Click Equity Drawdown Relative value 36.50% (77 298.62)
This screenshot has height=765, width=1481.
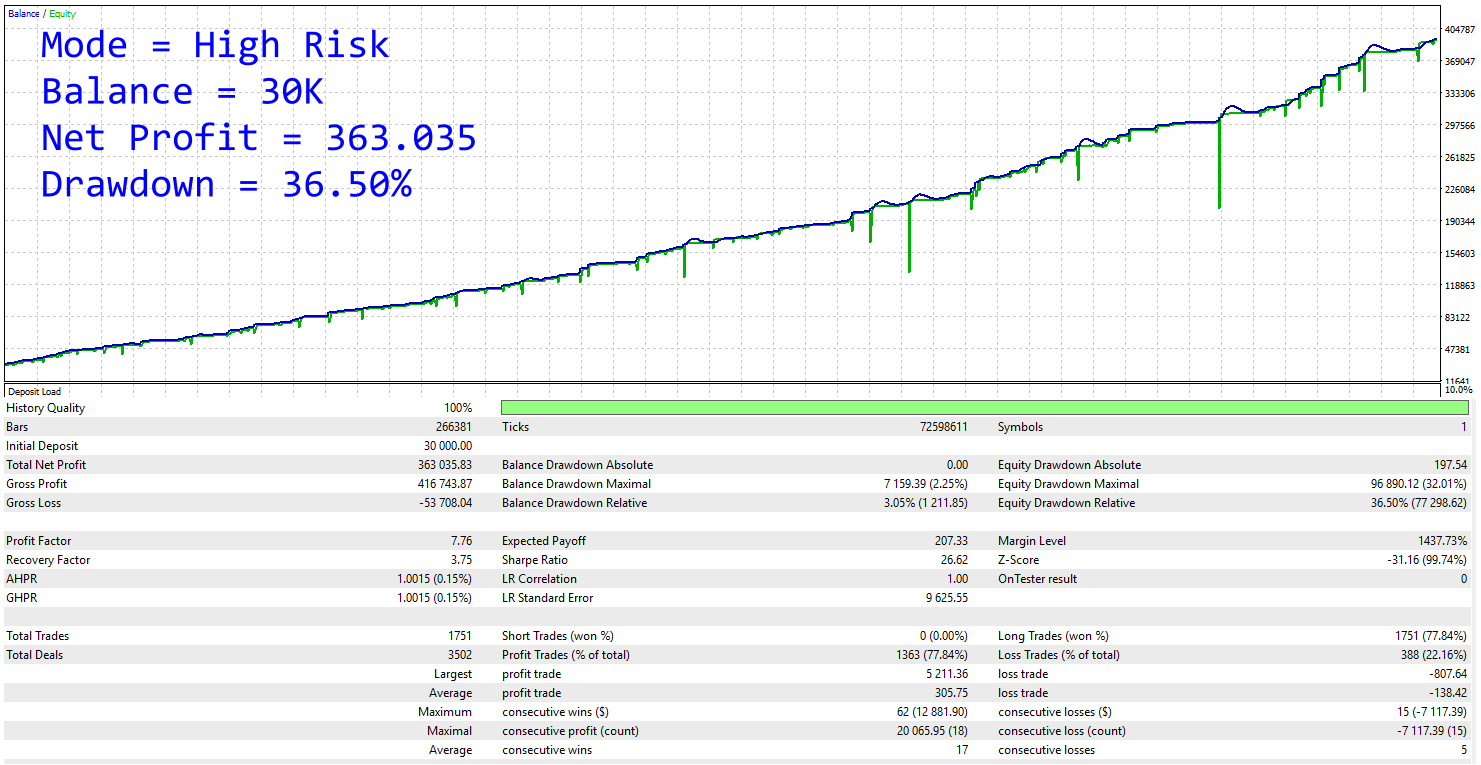(x=1419, y=503)
